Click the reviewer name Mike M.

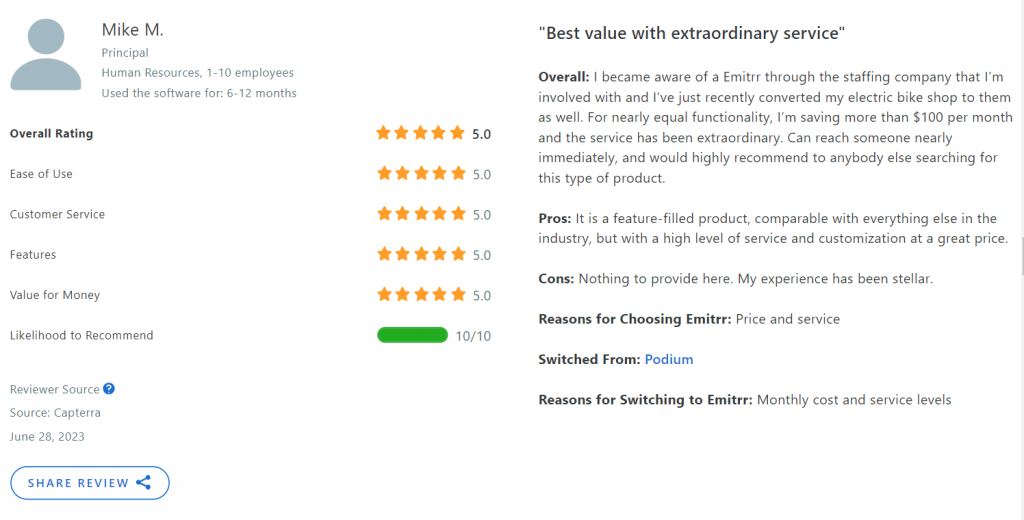[x=133, y=29]
